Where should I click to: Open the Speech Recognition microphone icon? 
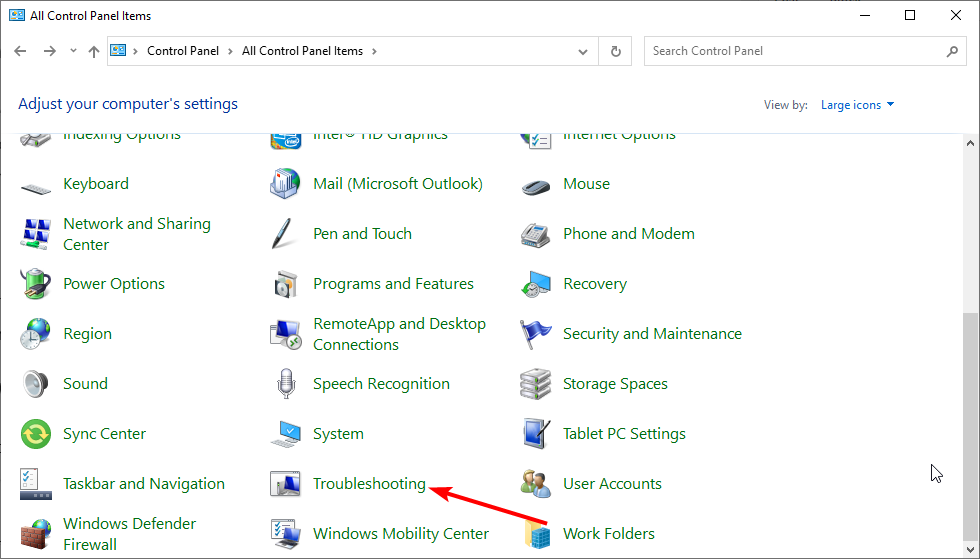pyautogui.click(x=285, y=384)
